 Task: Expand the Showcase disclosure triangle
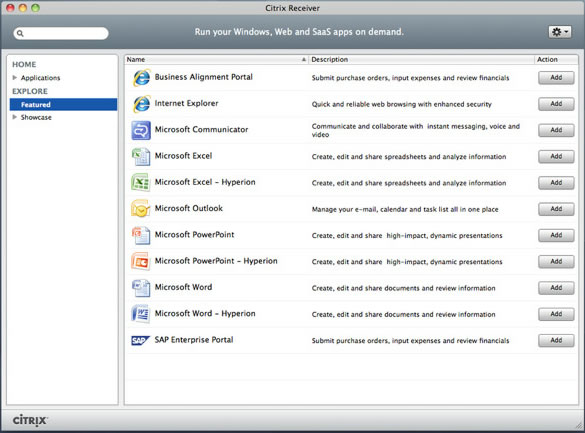pos(15,117)
